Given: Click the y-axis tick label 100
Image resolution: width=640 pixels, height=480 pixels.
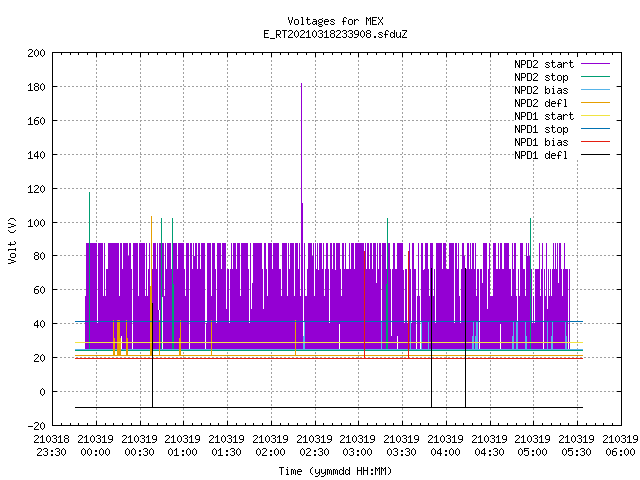Looking at the screenshot, I should click(36, 223).
